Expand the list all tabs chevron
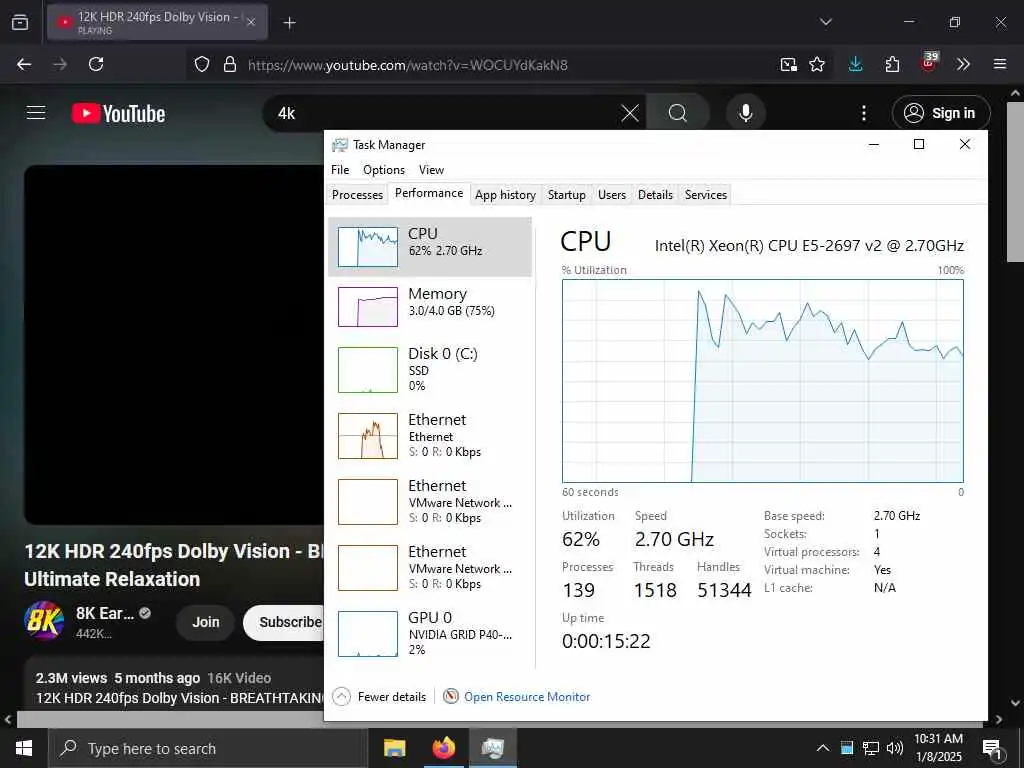Screen dimensions: 1024x768 pyautogui.click(x=825, y=22)
